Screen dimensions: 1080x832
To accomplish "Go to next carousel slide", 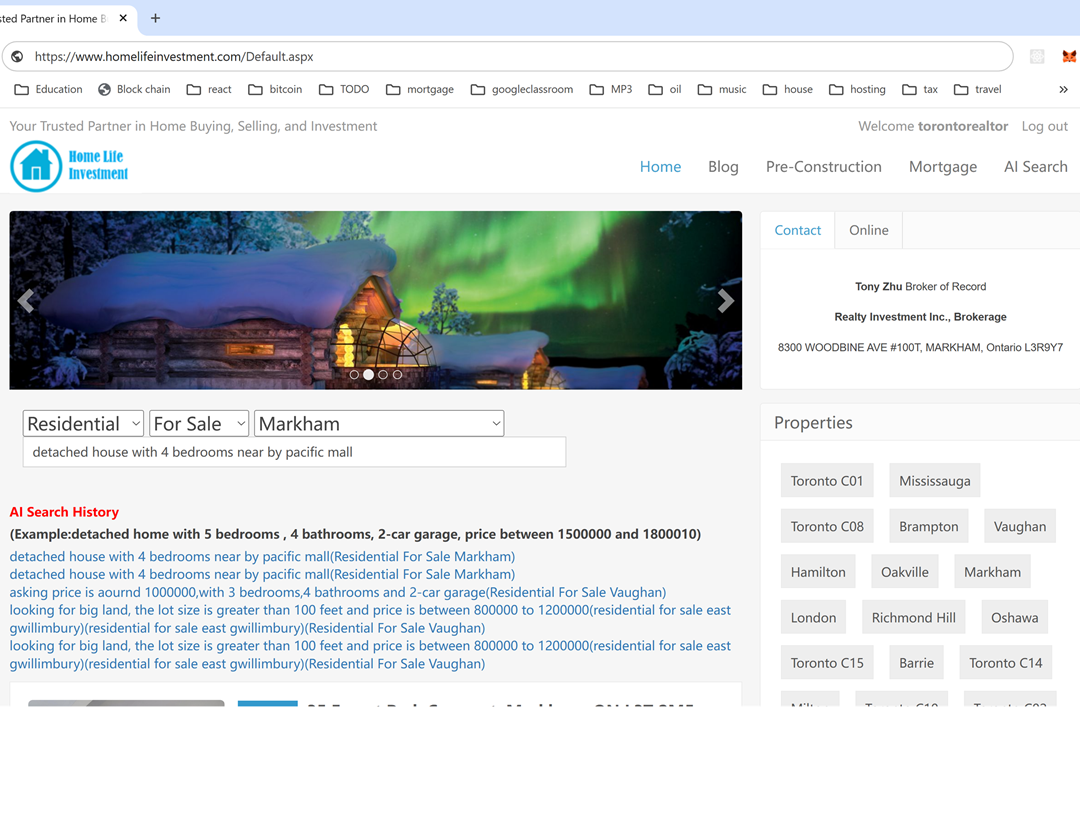I will (725, 301).
